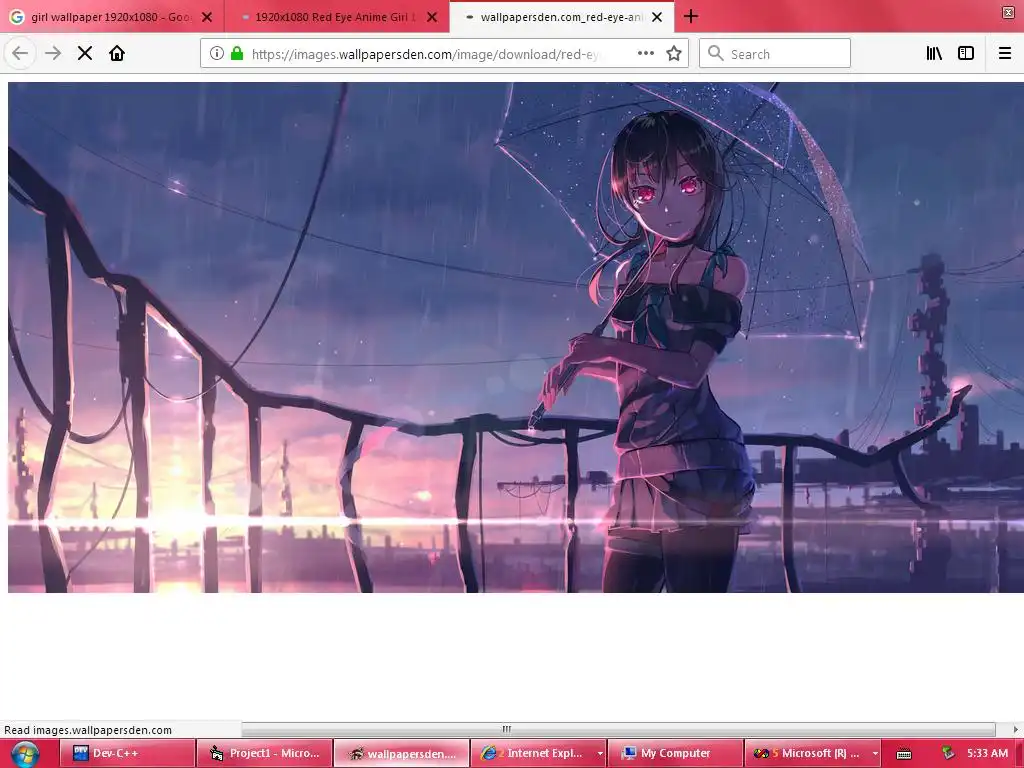Show site information icon in address bar
This screenshot has width=1024, height=768.
217,54
